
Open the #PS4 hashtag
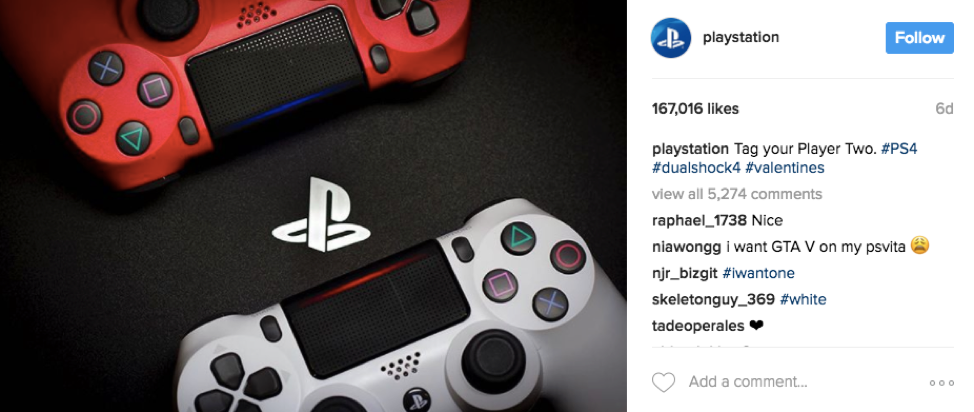[899, 149]
